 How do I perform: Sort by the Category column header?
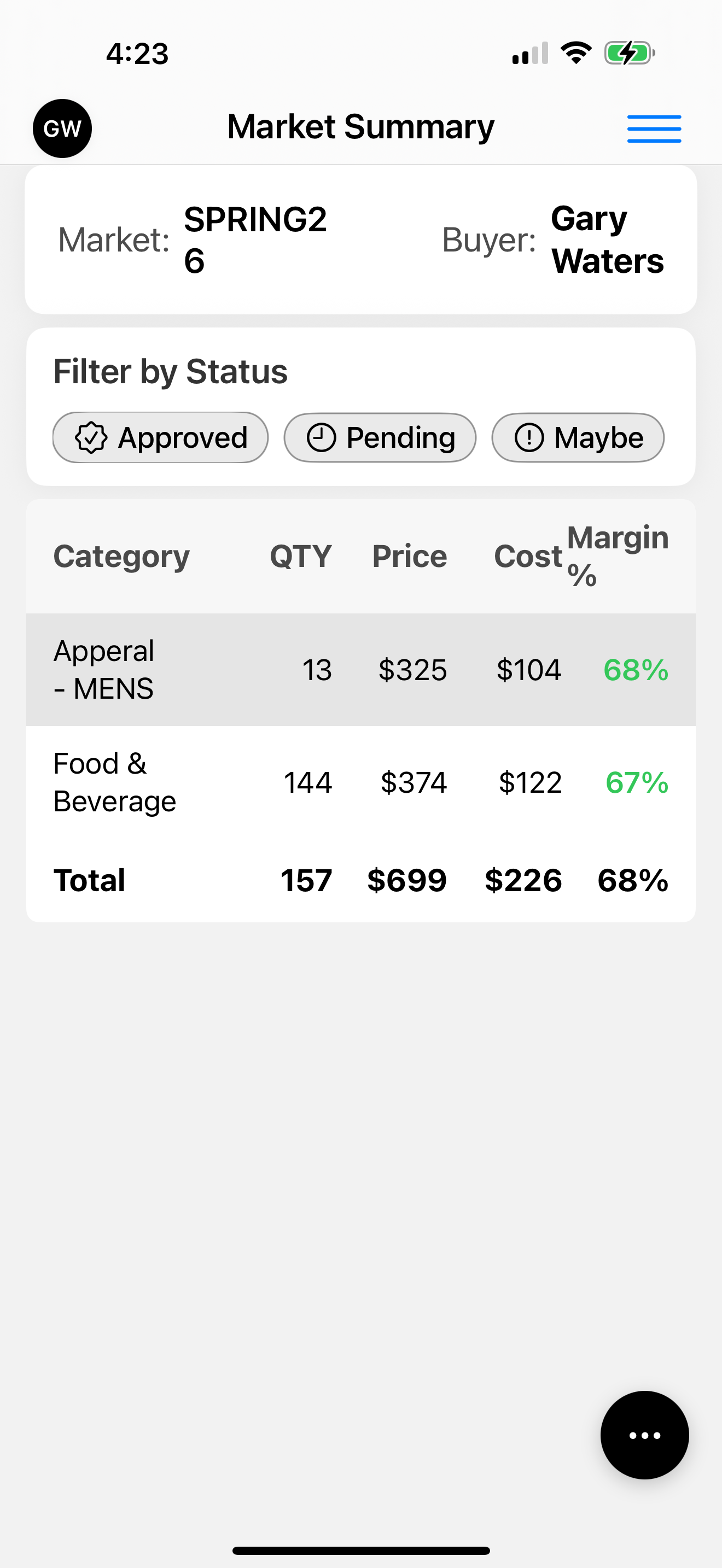coord(122,555)
